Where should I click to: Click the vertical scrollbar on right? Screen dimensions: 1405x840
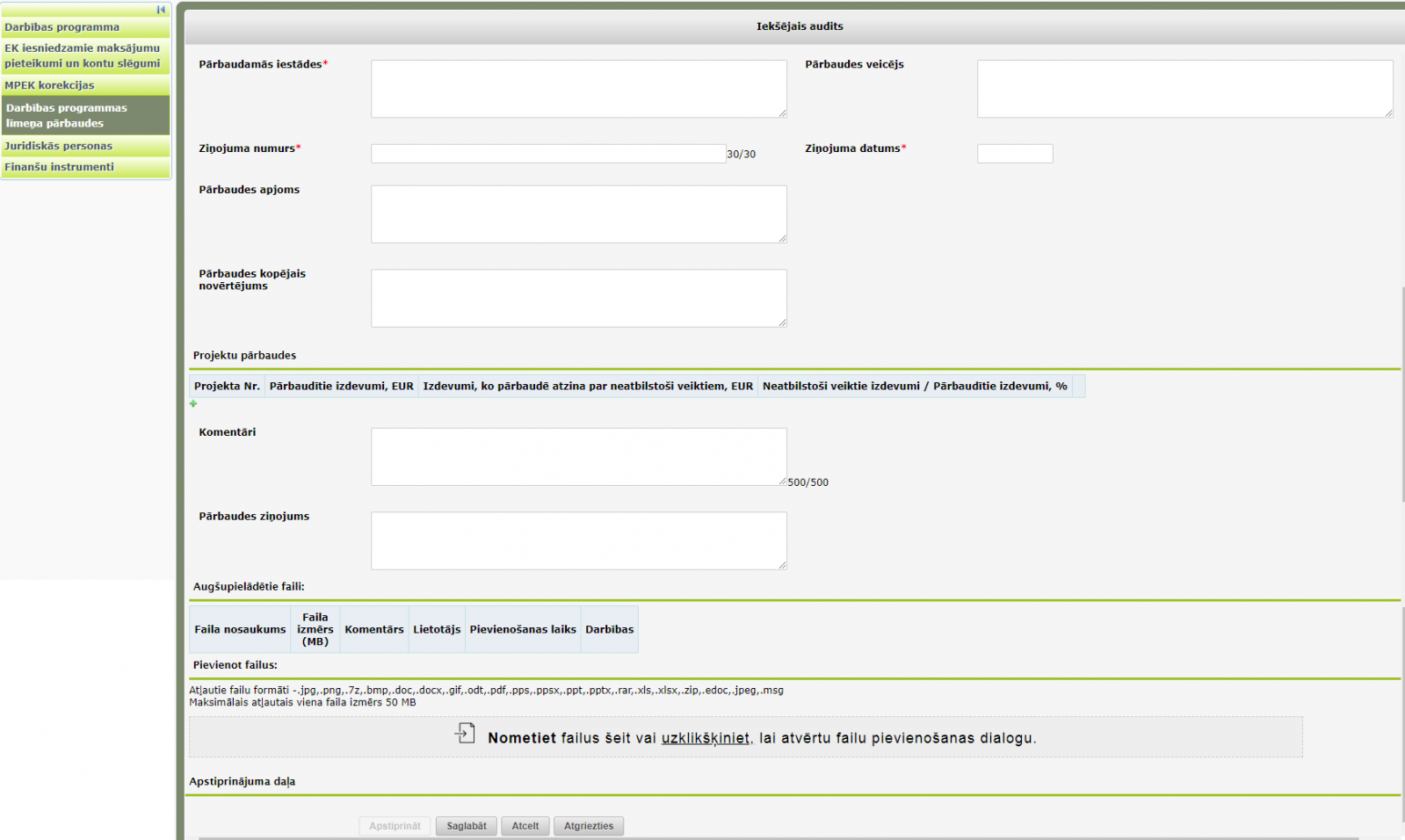pyautogui.click(x=1402, y=394)
